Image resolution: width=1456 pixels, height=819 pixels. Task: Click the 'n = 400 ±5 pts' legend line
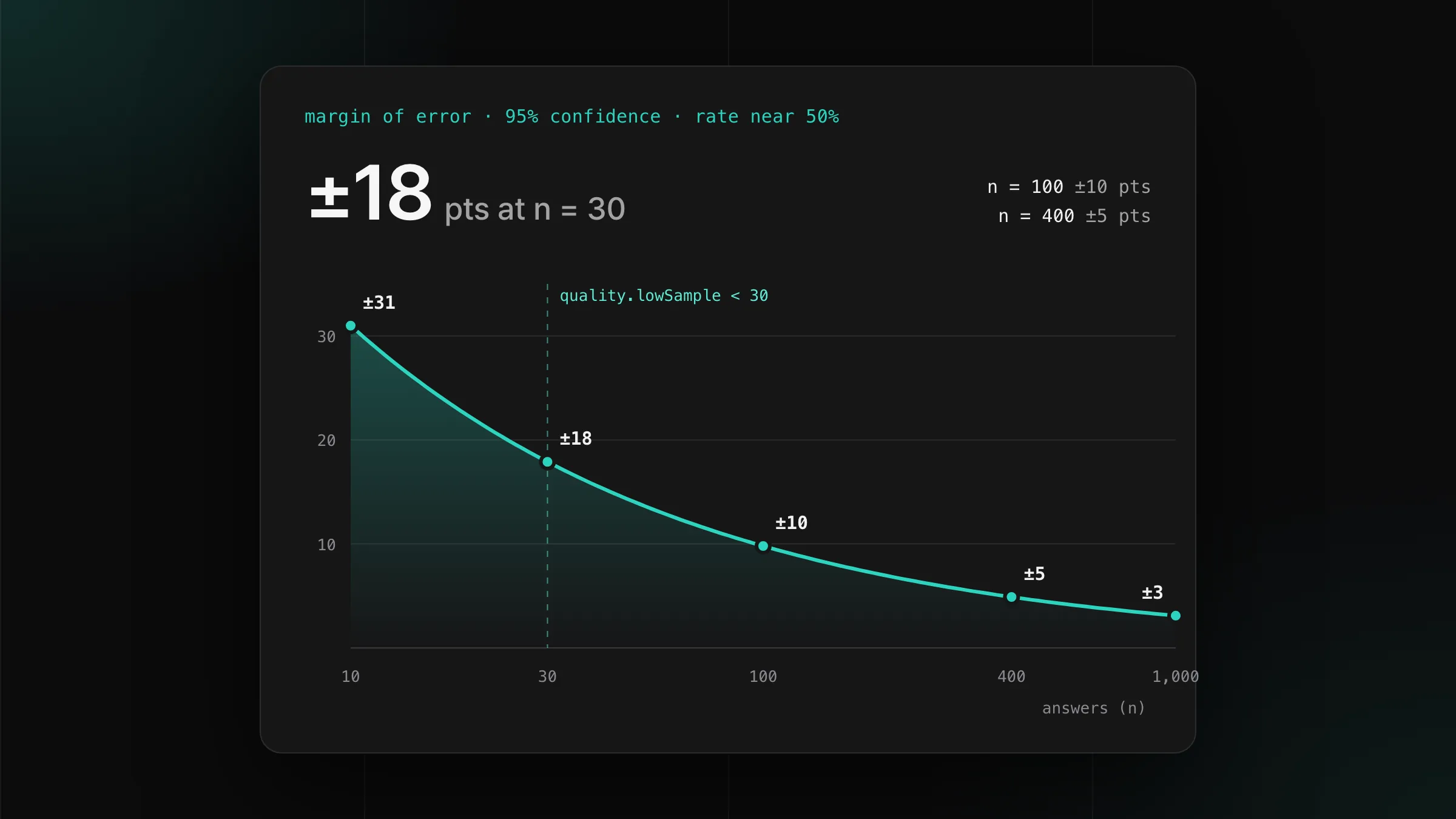1074,216
